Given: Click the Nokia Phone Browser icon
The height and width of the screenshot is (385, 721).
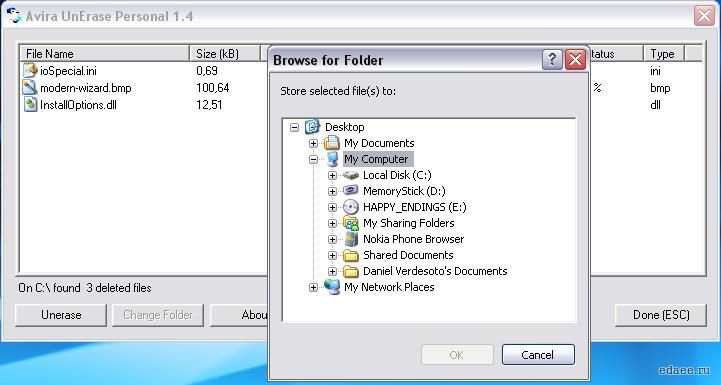Looking at the screenshot, I should click(x=351, y=239).
